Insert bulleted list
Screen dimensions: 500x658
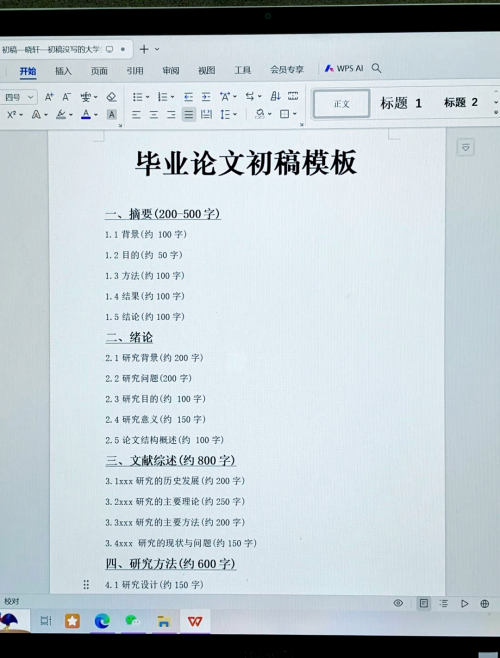pos(137,97)
